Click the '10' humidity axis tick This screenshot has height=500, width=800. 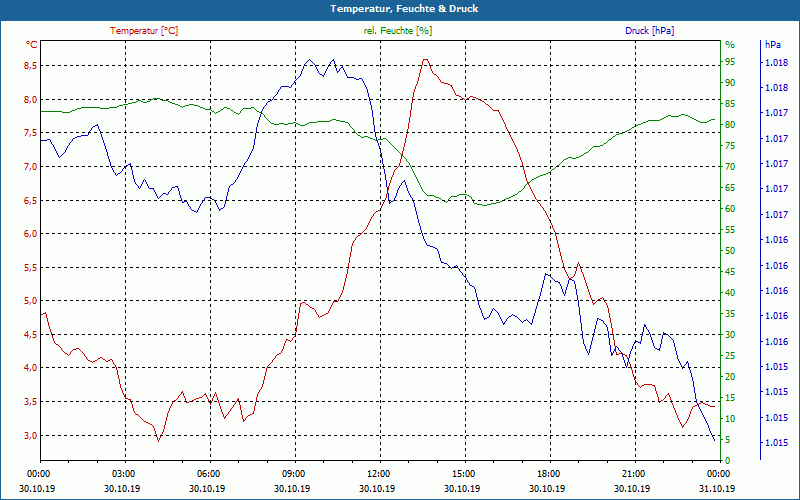tap(730, 418)
